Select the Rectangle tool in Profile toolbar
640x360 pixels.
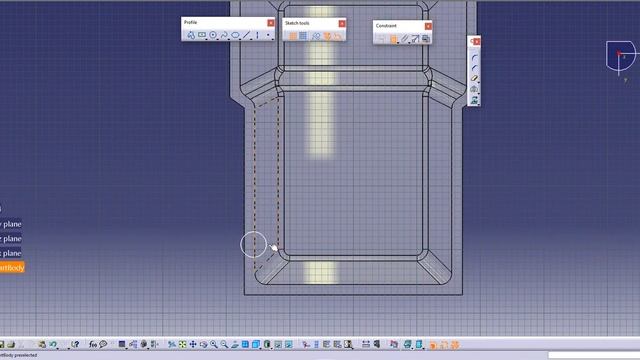[x=202, y=35]
